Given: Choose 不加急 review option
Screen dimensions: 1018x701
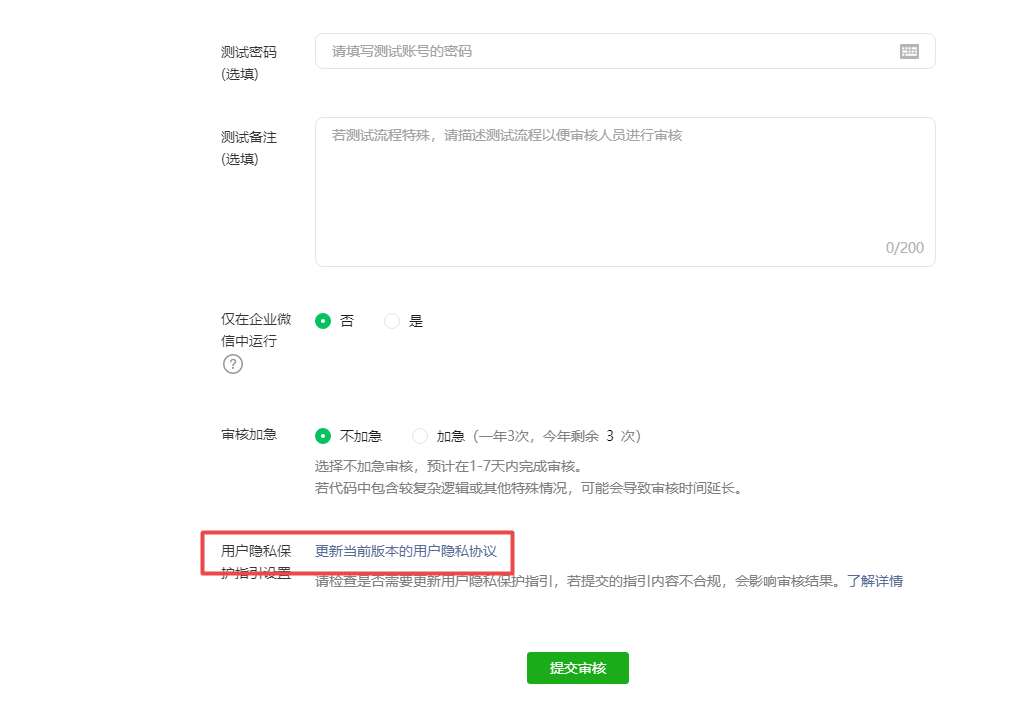Looking at the screenshot, I should click(x=323, y=436).
